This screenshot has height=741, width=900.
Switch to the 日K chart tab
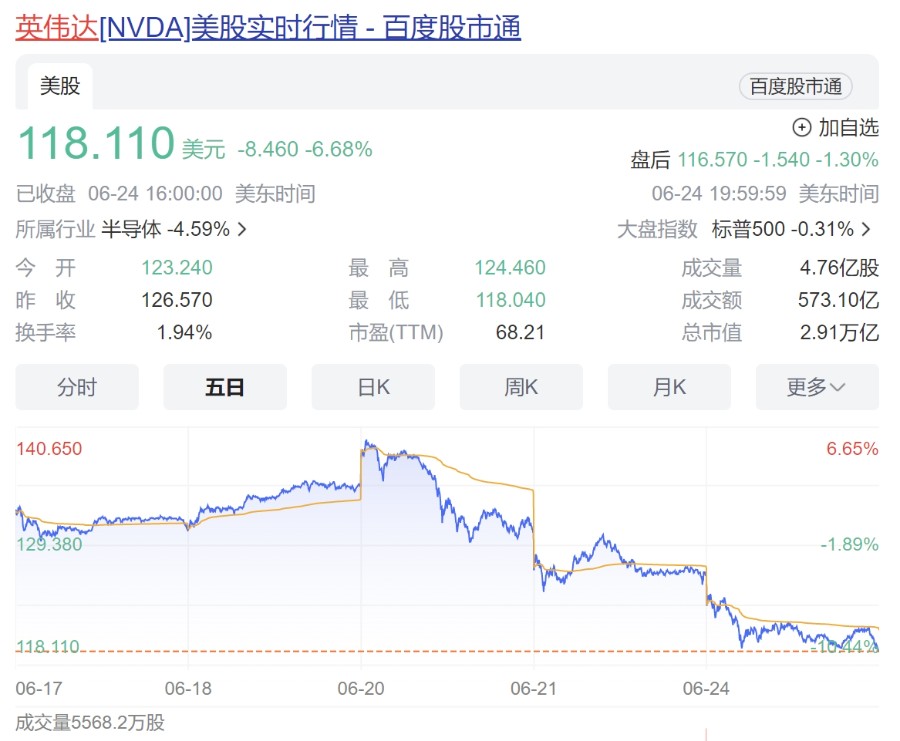pyautogui.click(x=373, y=387)
